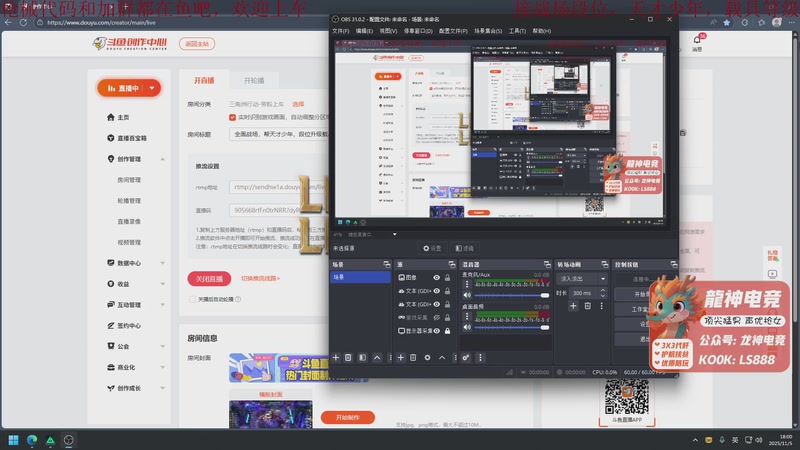The width and height of the screenshot is (800, 450).
Task: Adjust the 桌面音频 volume slider
Action: point(510,328)
